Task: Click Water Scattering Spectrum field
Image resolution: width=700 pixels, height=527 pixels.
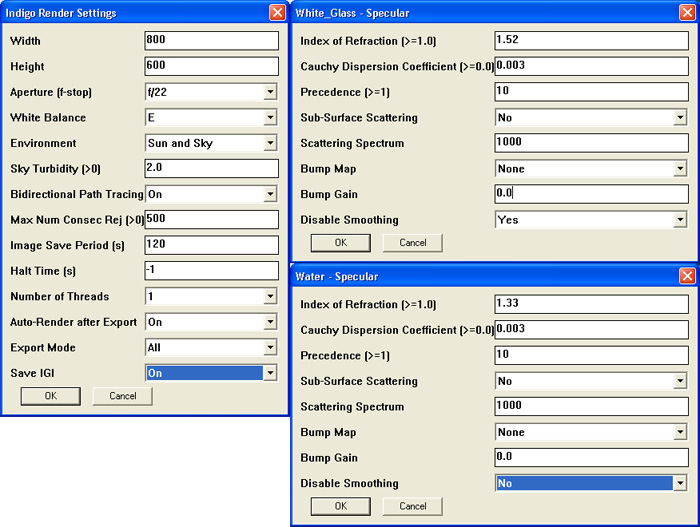Action: pos(592,406)
